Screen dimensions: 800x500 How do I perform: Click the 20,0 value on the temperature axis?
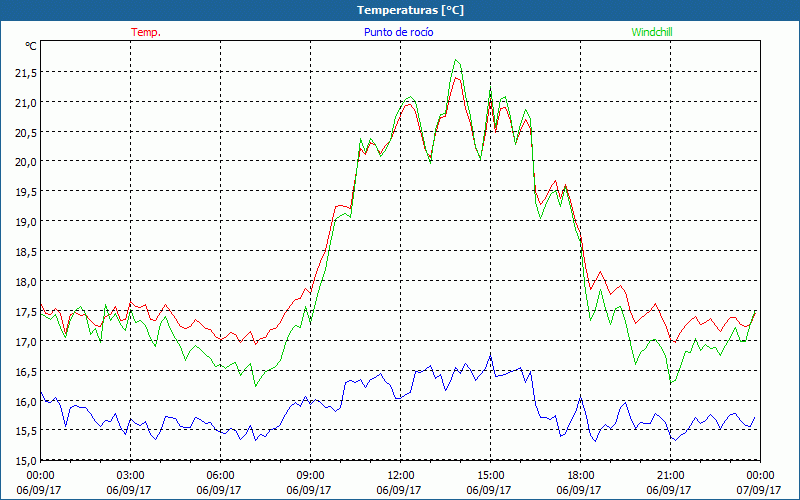pos(27,162)
